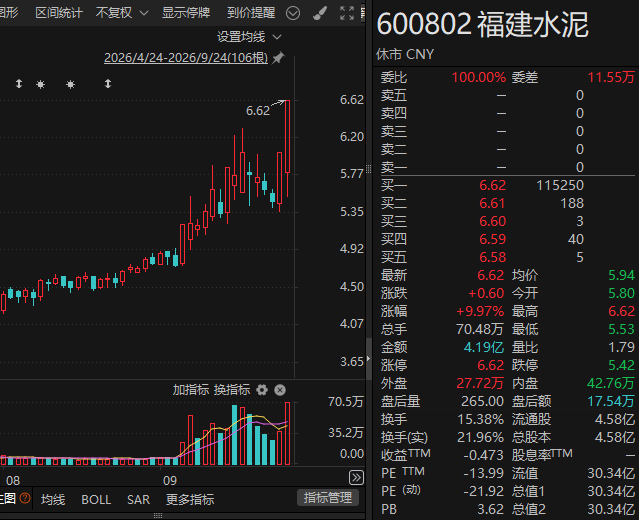
Task: Click the fullscreen expand icon in toolbar
Action: (347, 13)
